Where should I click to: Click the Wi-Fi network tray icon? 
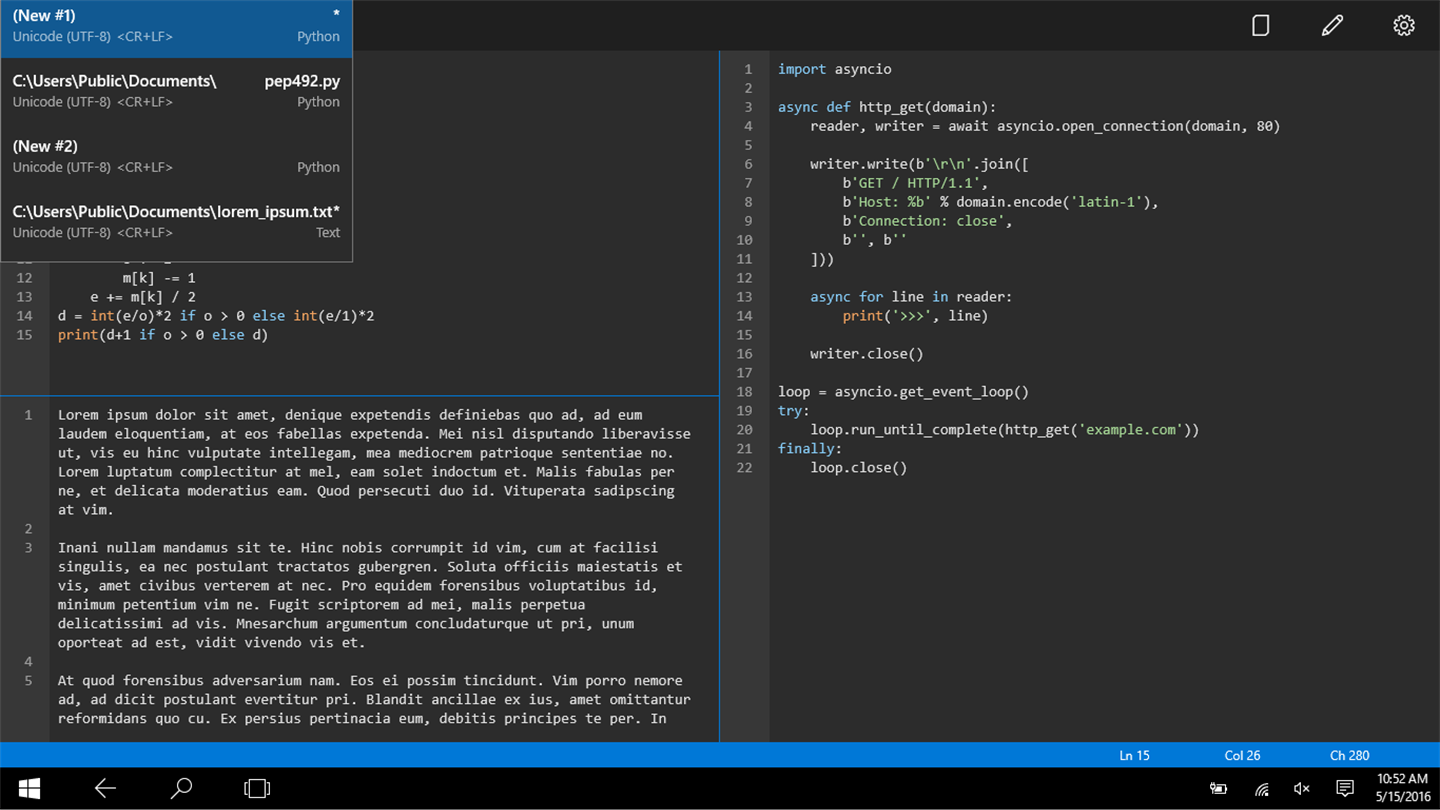1262,789
